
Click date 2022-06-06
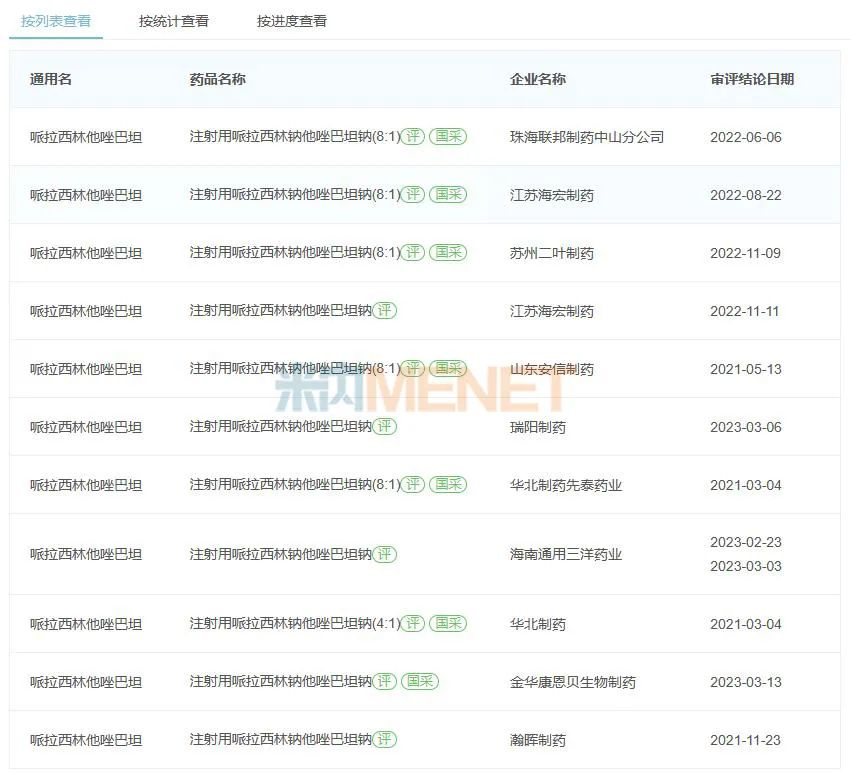[x=746, y=137]
